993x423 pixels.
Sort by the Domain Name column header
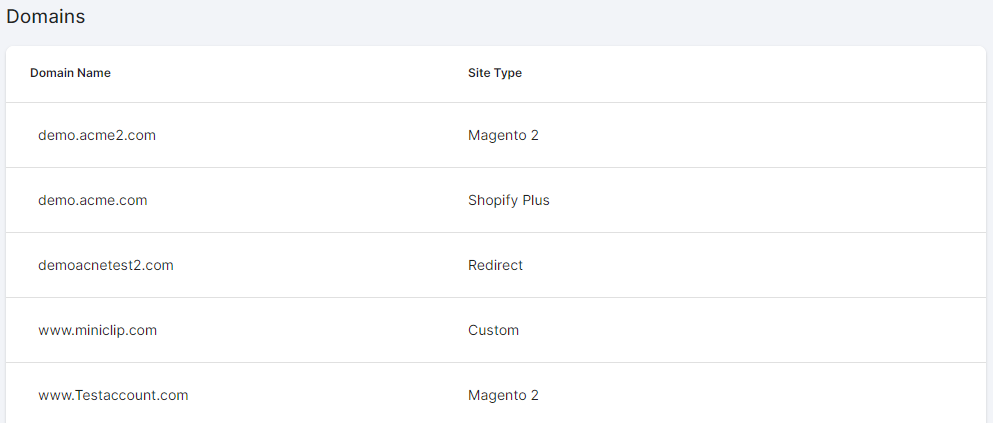[70, 73]
